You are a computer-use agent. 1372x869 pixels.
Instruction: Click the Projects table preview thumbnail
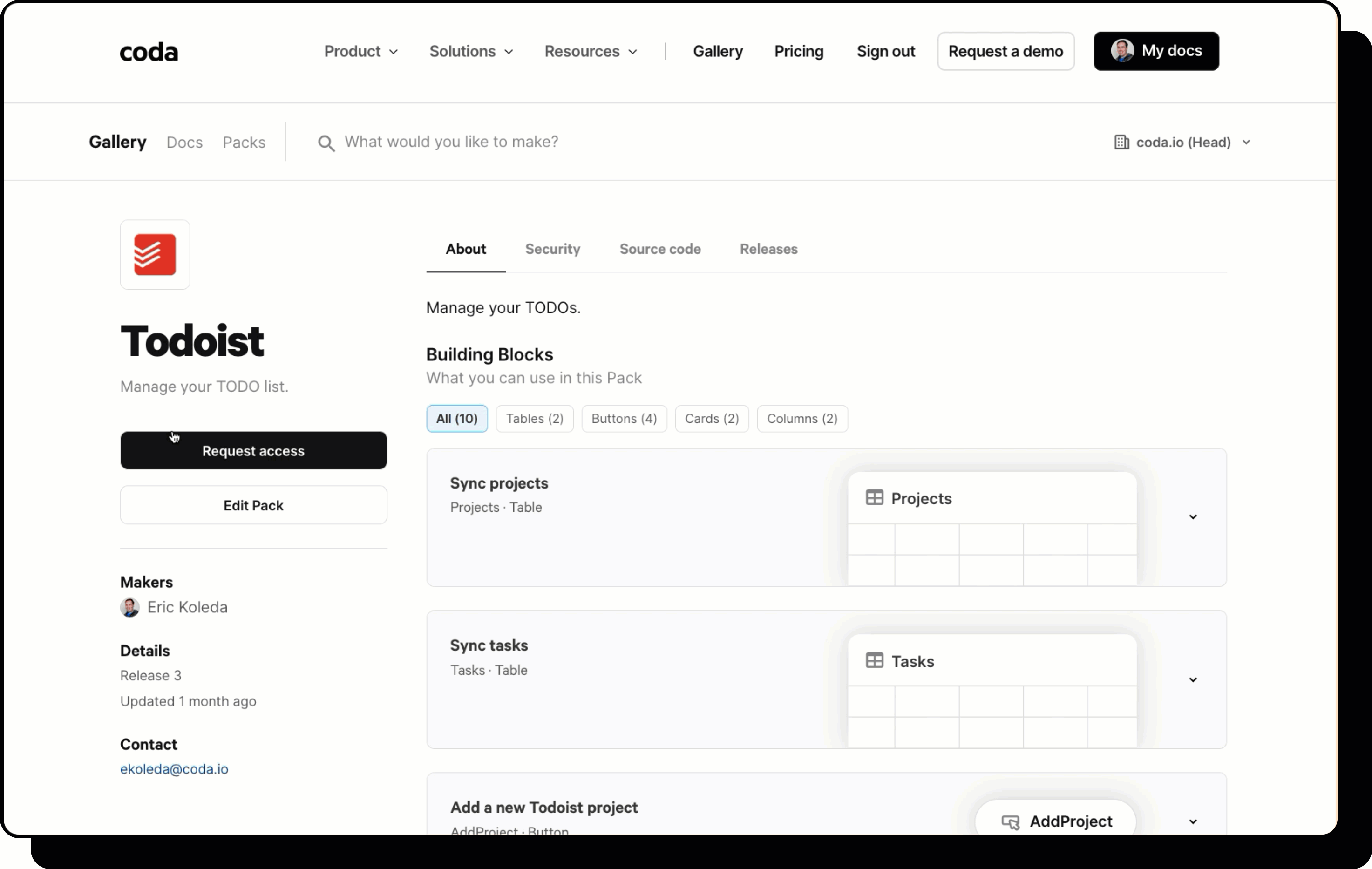point(992,528)
